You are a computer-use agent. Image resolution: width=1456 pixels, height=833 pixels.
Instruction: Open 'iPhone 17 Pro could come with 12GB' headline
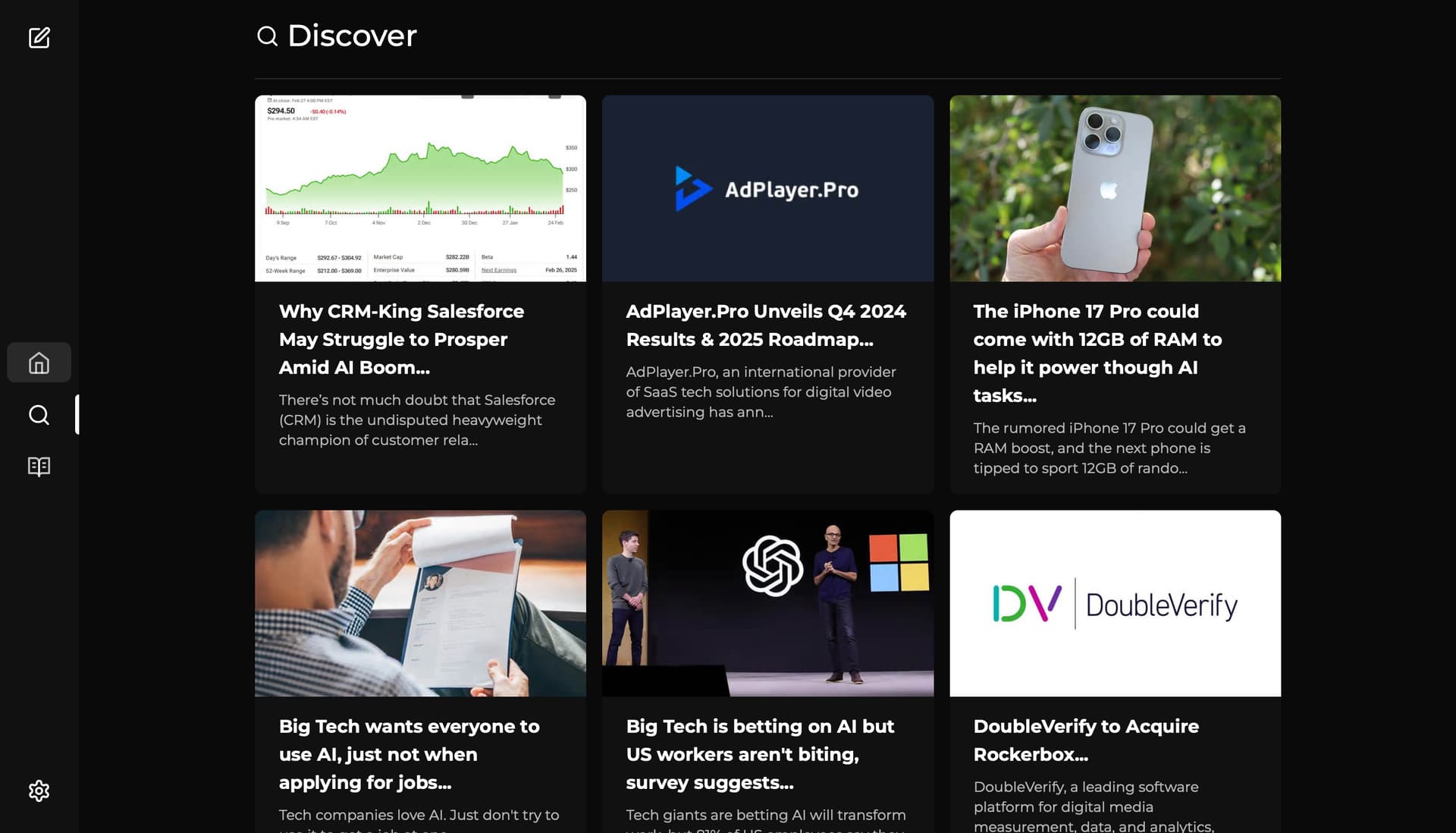[x=1097, y=354]
